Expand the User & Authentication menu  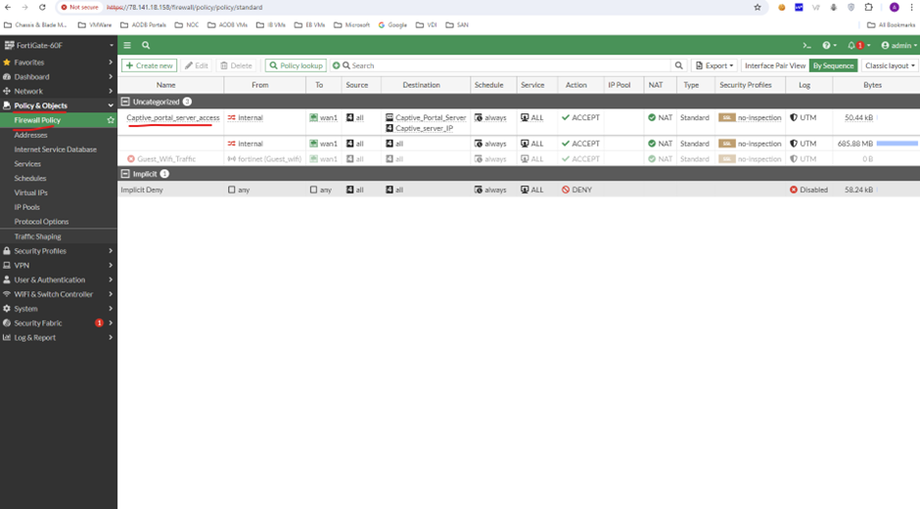coord(58,280)
